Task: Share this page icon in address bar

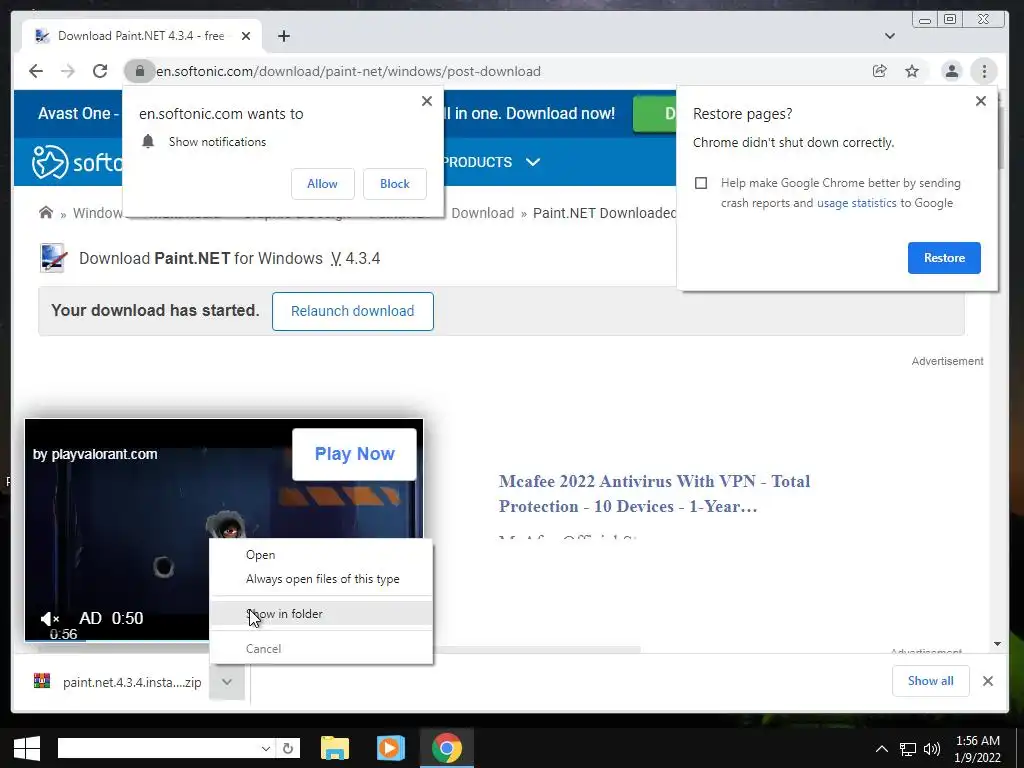Action: pyautogui.click(x=880, y=71)
